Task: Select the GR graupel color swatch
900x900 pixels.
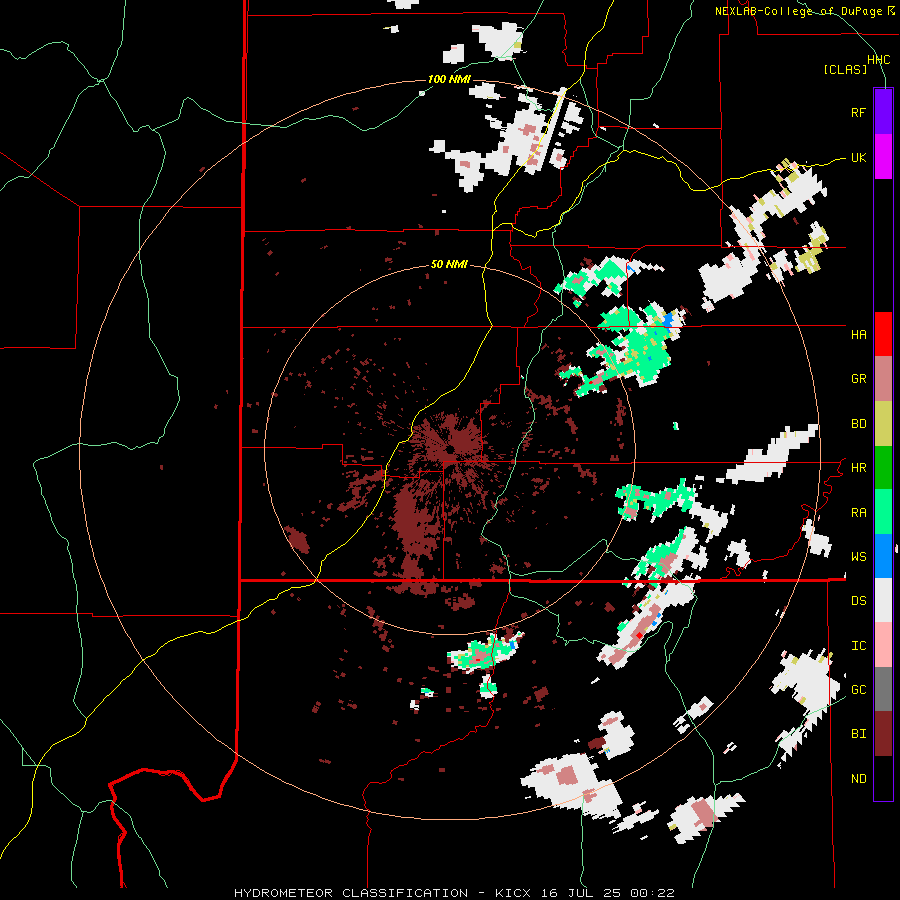Action: click(x=883, y=379)
